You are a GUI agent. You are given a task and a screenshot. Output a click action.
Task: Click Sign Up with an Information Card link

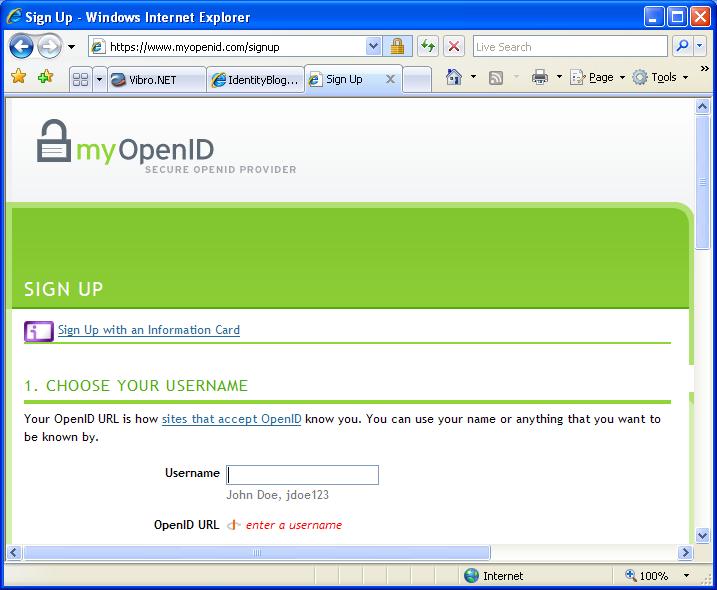[x=148, y=330]
